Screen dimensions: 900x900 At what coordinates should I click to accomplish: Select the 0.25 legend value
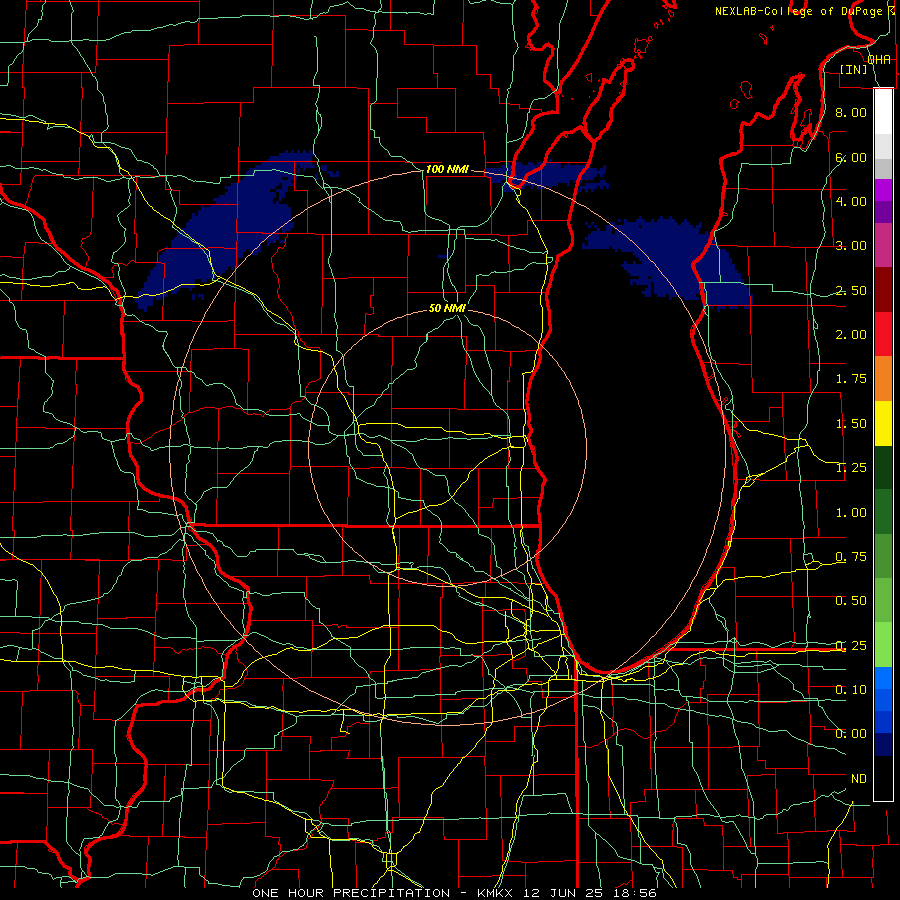(x=851, y=646)
